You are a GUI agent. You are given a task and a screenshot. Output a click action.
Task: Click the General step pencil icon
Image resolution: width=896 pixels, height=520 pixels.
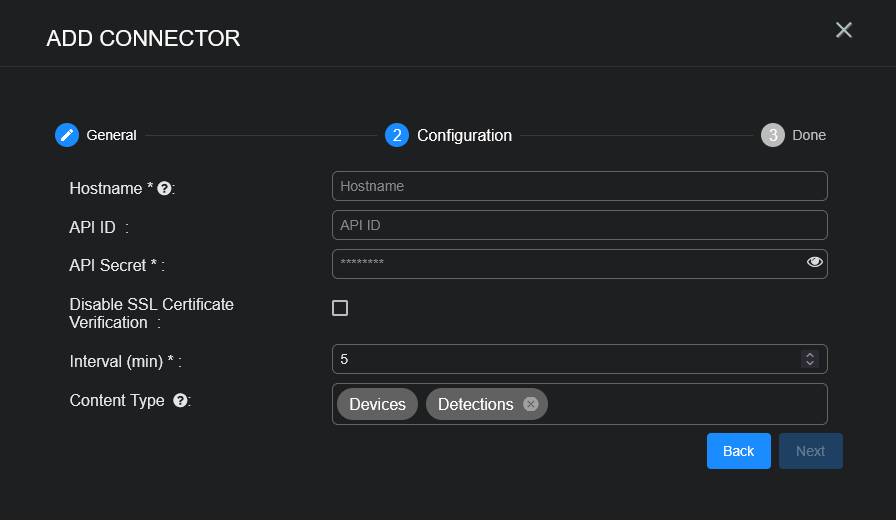pos(67,135)
